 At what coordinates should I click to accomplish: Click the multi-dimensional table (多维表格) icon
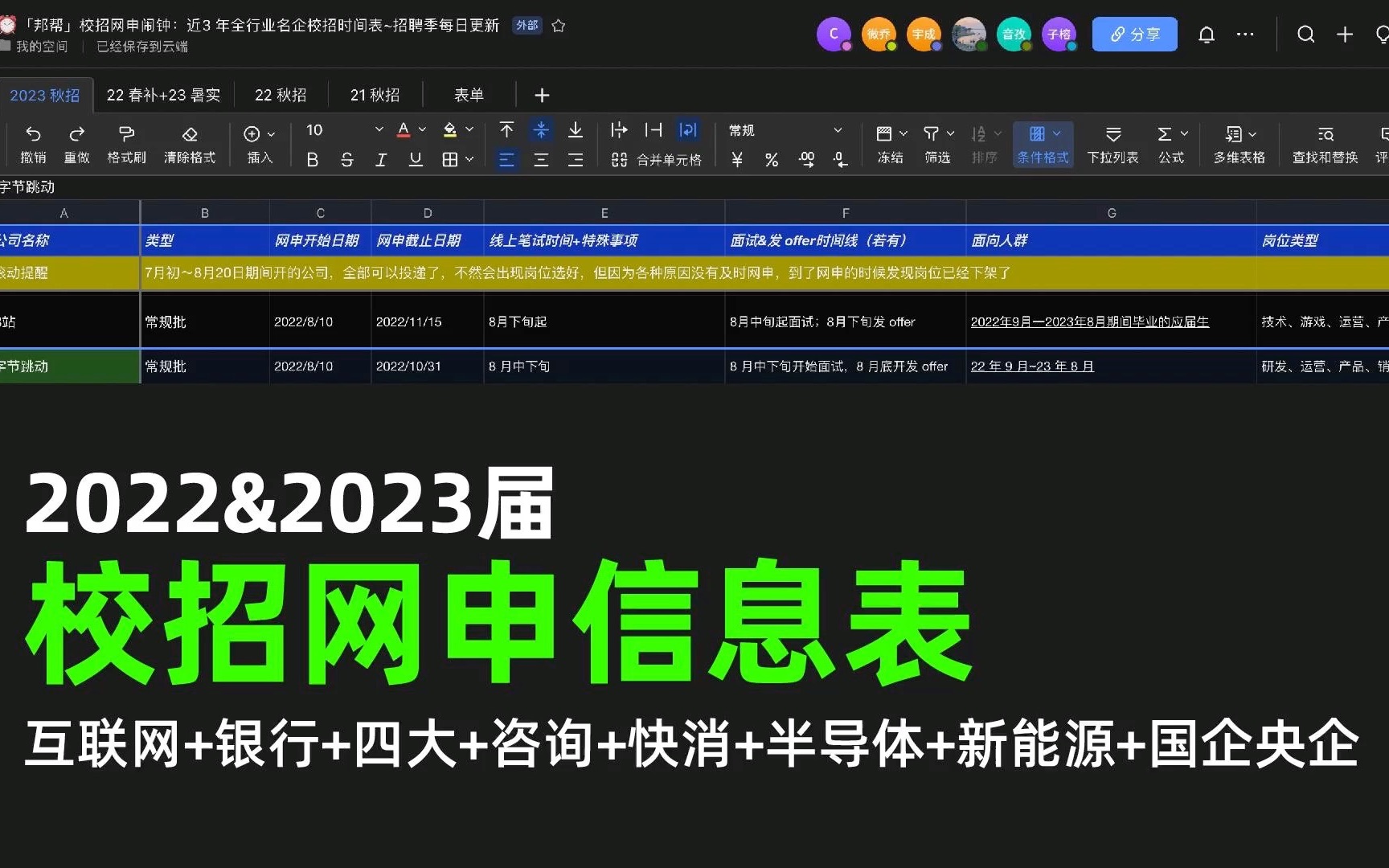1233,133
